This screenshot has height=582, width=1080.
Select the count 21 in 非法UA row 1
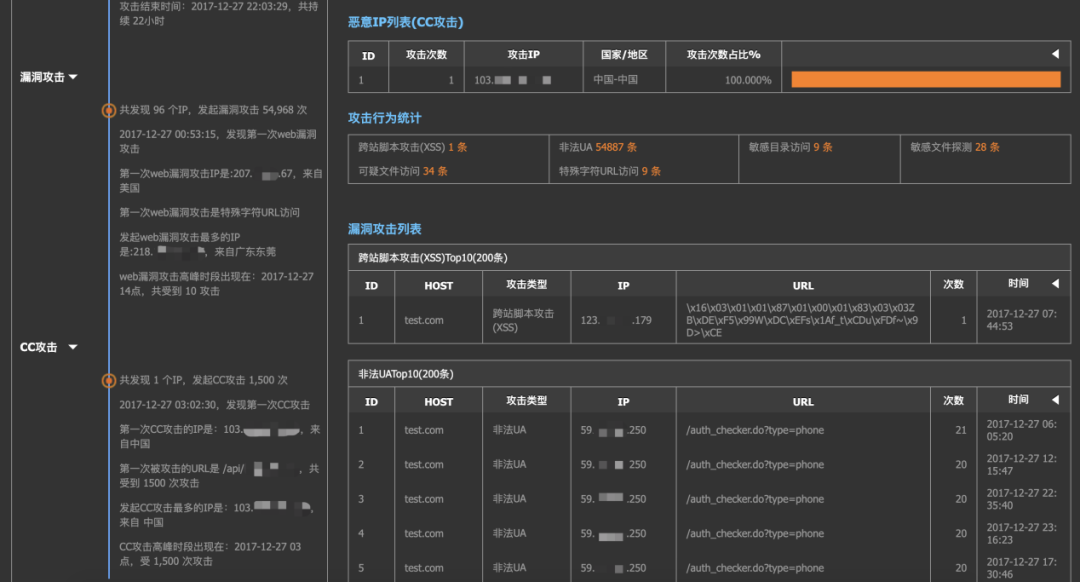tap(961, 430)
